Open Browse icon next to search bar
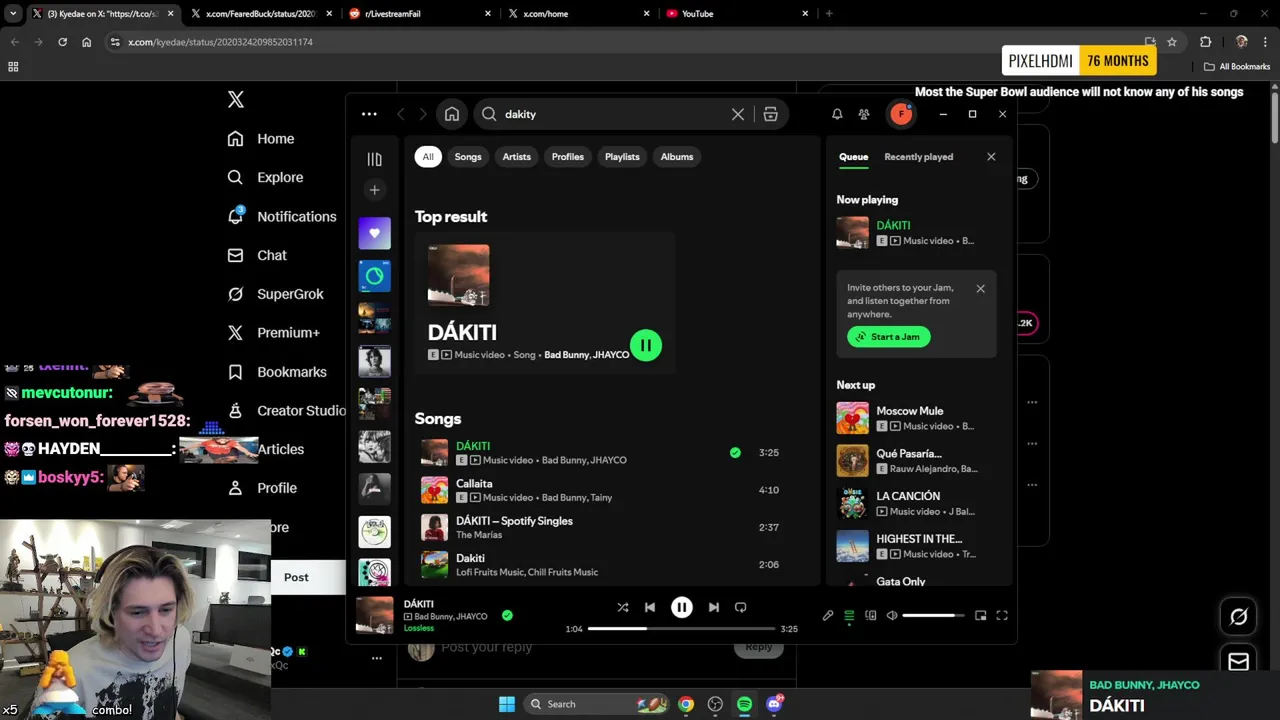1280x720 pixels. (770, 114)
